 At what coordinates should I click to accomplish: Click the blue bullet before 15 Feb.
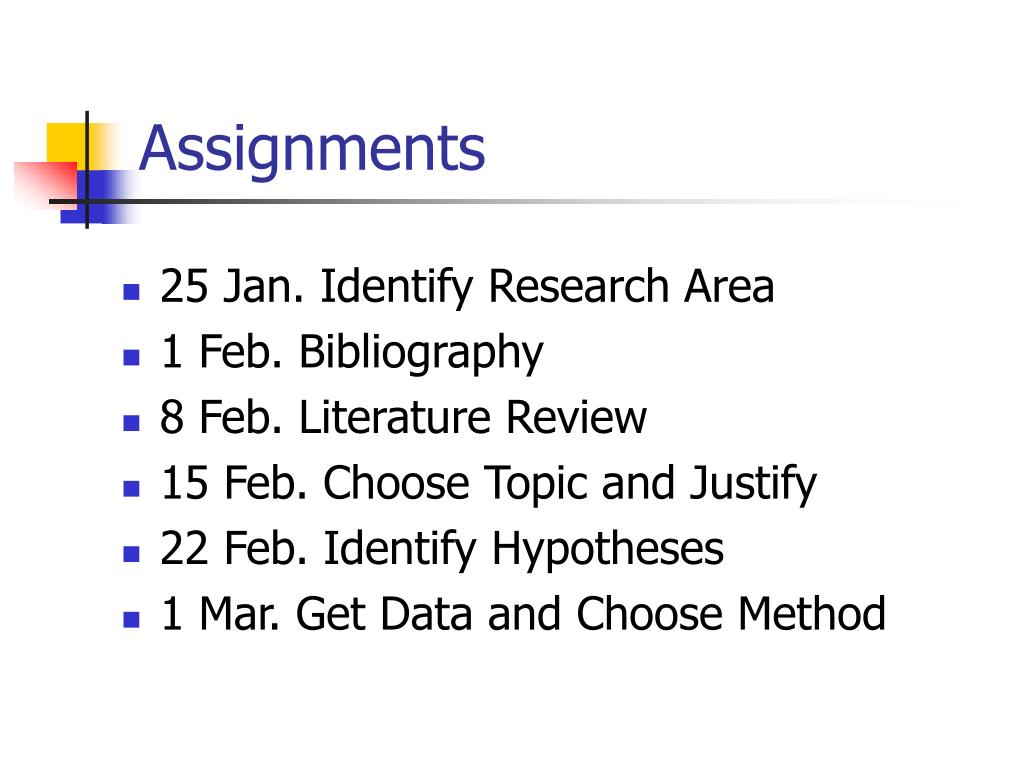pos(131,488)
